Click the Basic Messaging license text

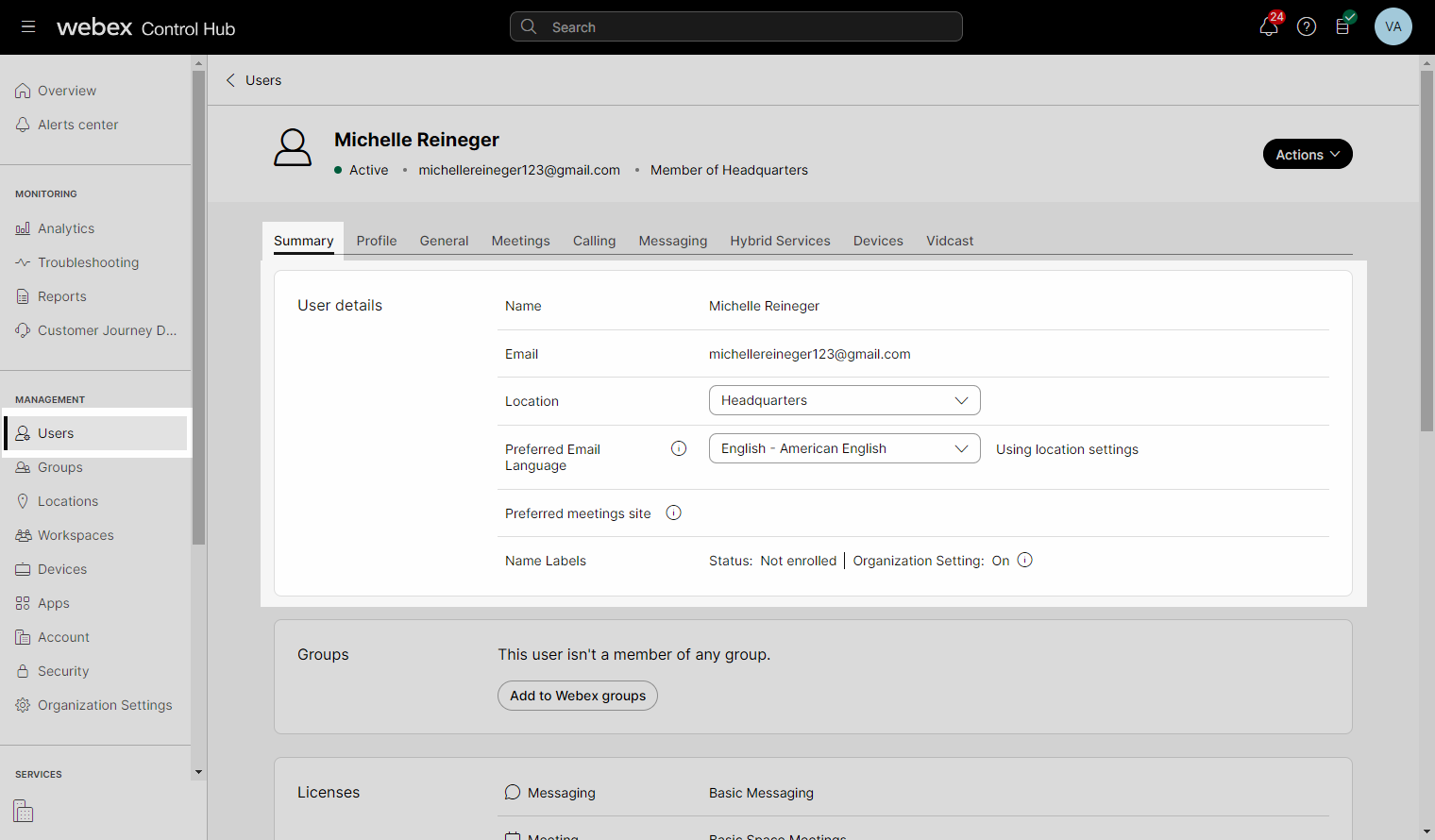click(x=761, y=793)
